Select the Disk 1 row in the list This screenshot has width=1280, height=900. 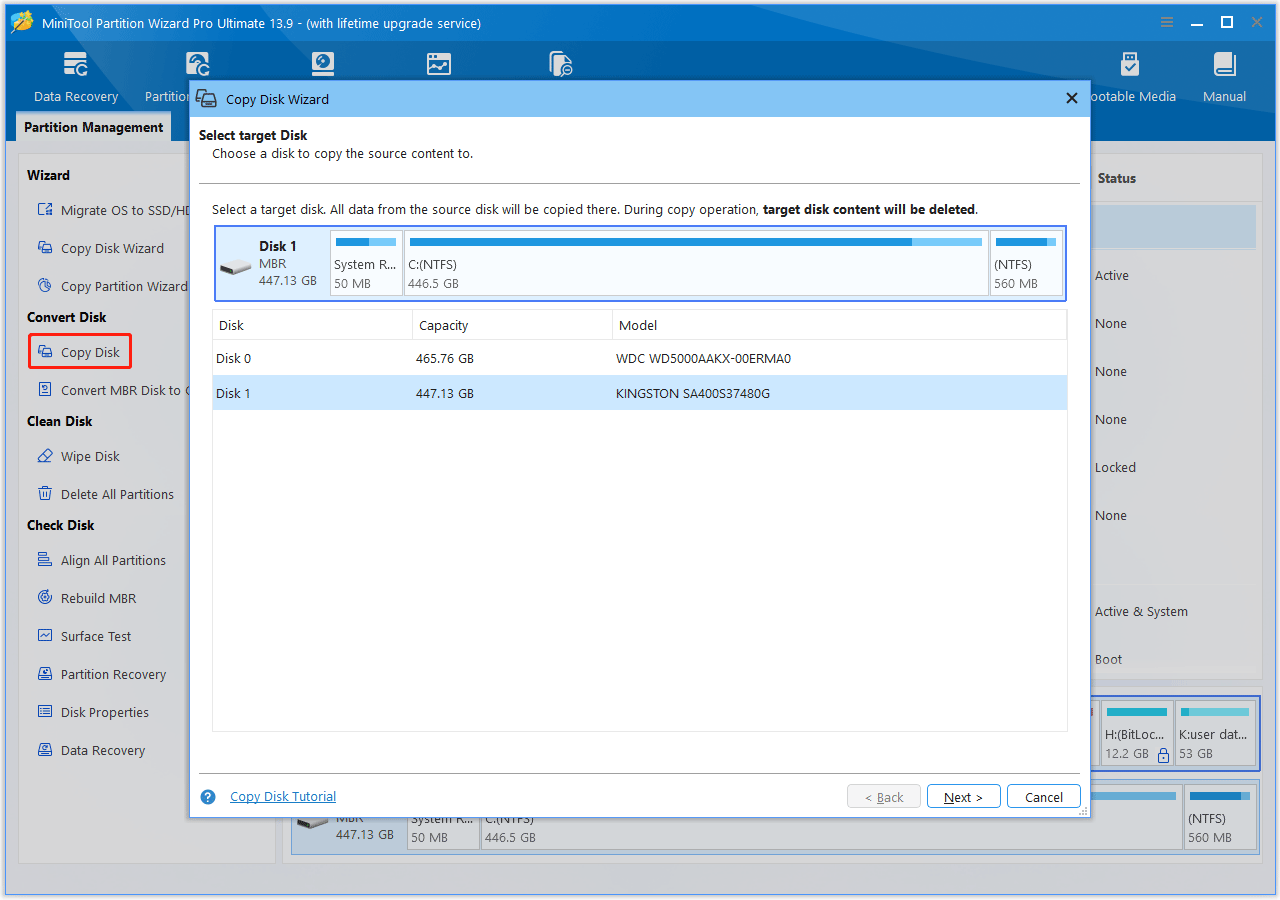pos(640,393)
